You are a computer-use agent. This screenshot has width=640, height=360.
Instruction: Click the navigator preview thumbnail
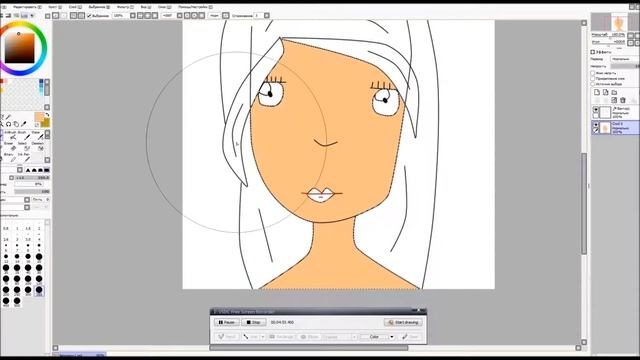pos(615,22)
